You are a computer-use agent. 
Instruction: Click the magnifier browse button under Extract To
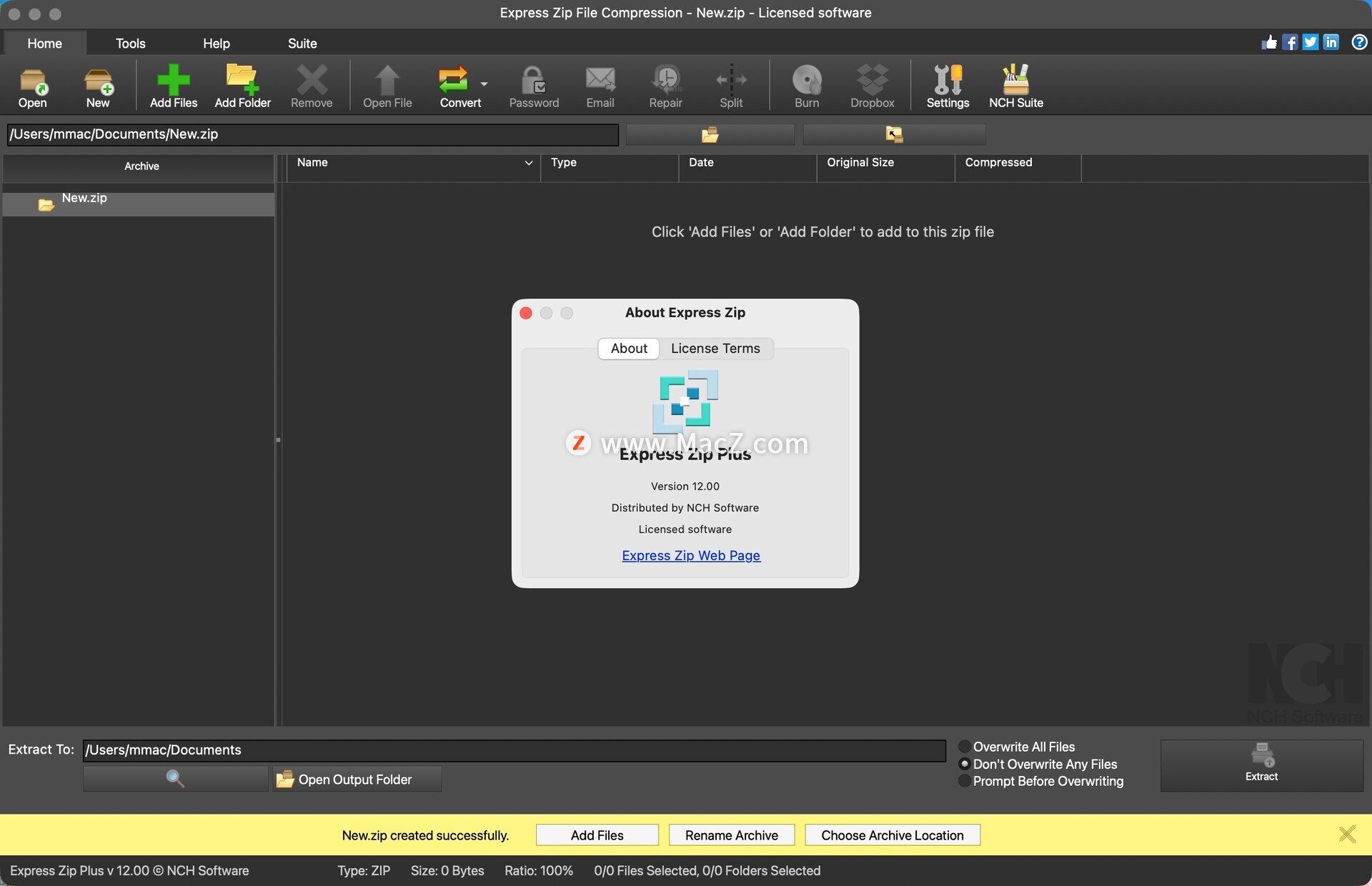[x=175, y=779]
